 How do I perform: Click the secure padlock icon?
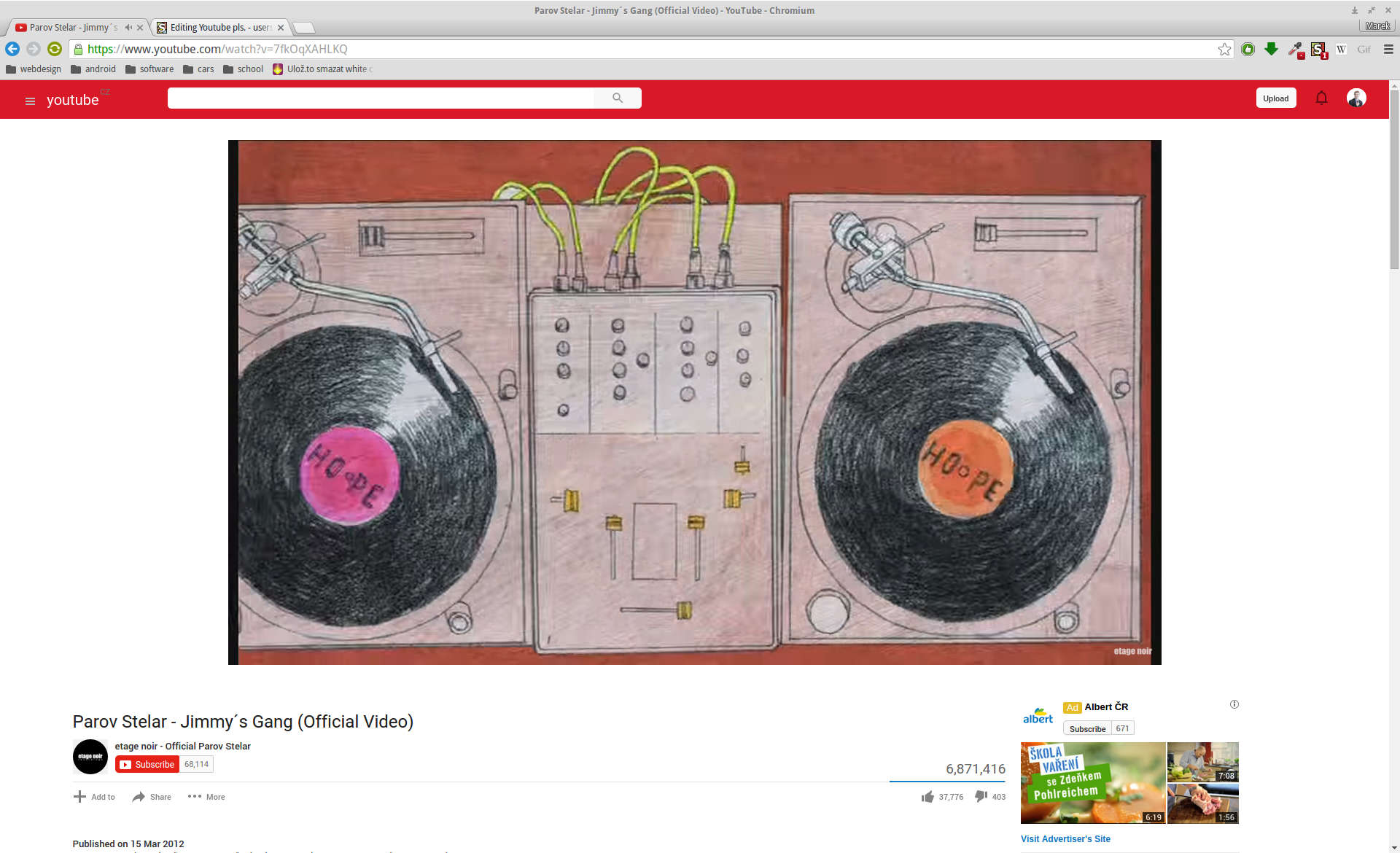point(78,49)
